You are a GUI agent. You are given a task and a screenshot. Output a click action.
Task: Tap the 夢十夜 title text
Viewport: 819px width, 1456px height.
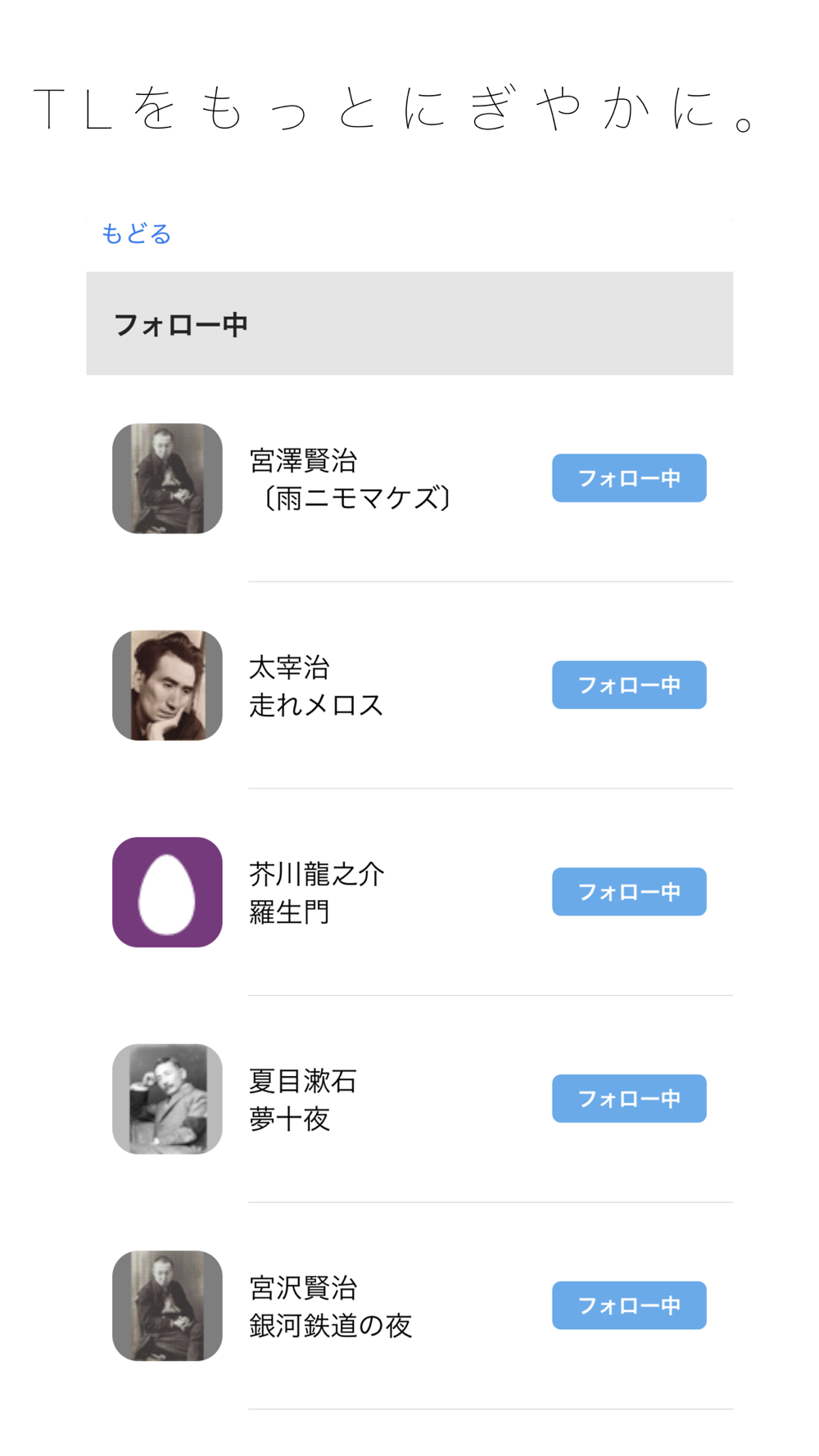289,1119
